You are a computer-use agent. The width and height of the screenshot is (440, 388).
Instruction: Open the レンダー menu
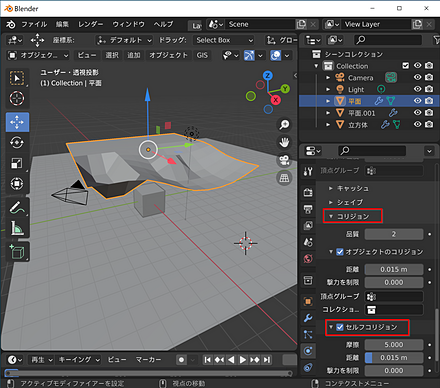(x=91, y=24)
